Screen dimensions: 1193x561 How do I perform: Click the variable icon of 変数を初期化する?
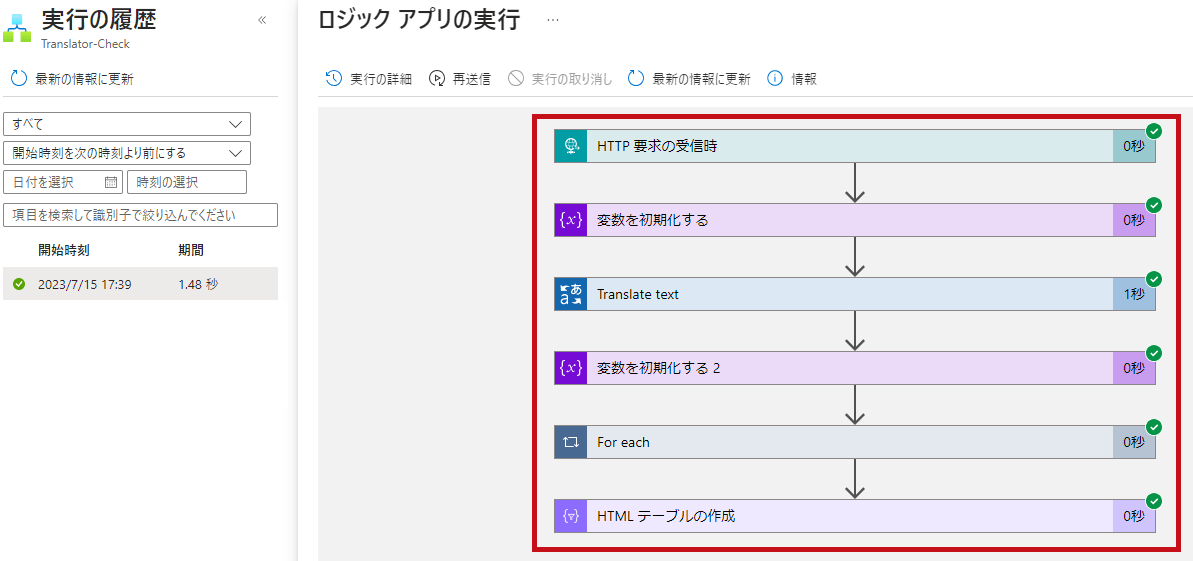click(571, 220)
